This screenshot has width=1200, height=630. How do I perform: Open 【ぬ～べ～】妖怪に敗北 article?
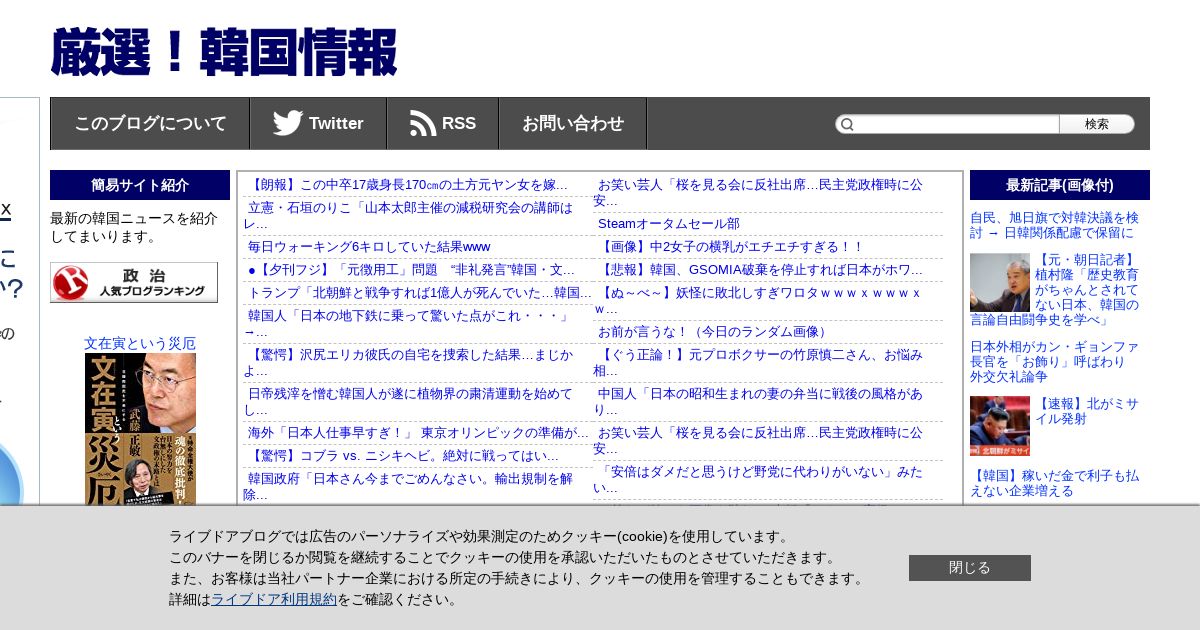pos(757,300)
